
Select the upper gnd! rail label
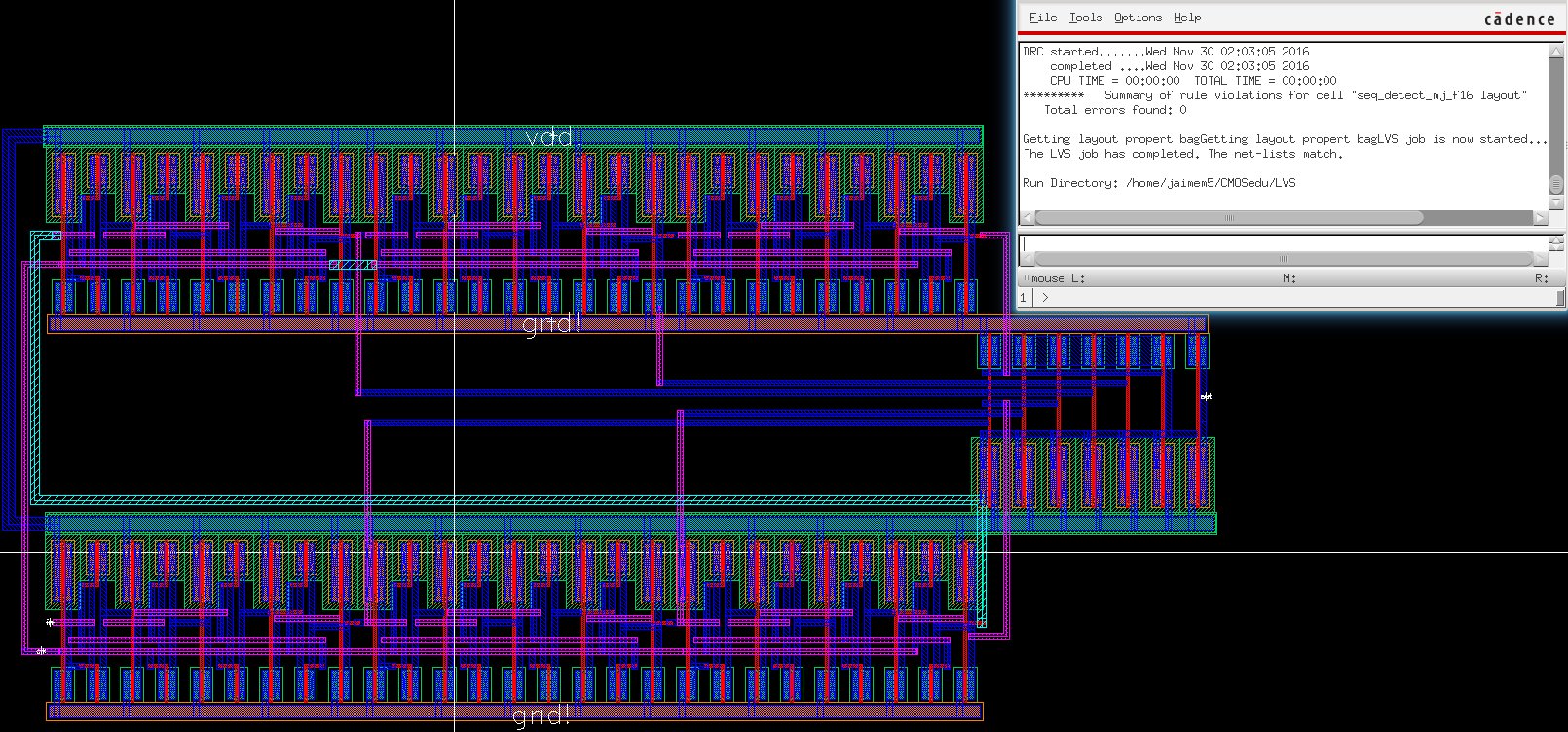click(x=551, y=323)
